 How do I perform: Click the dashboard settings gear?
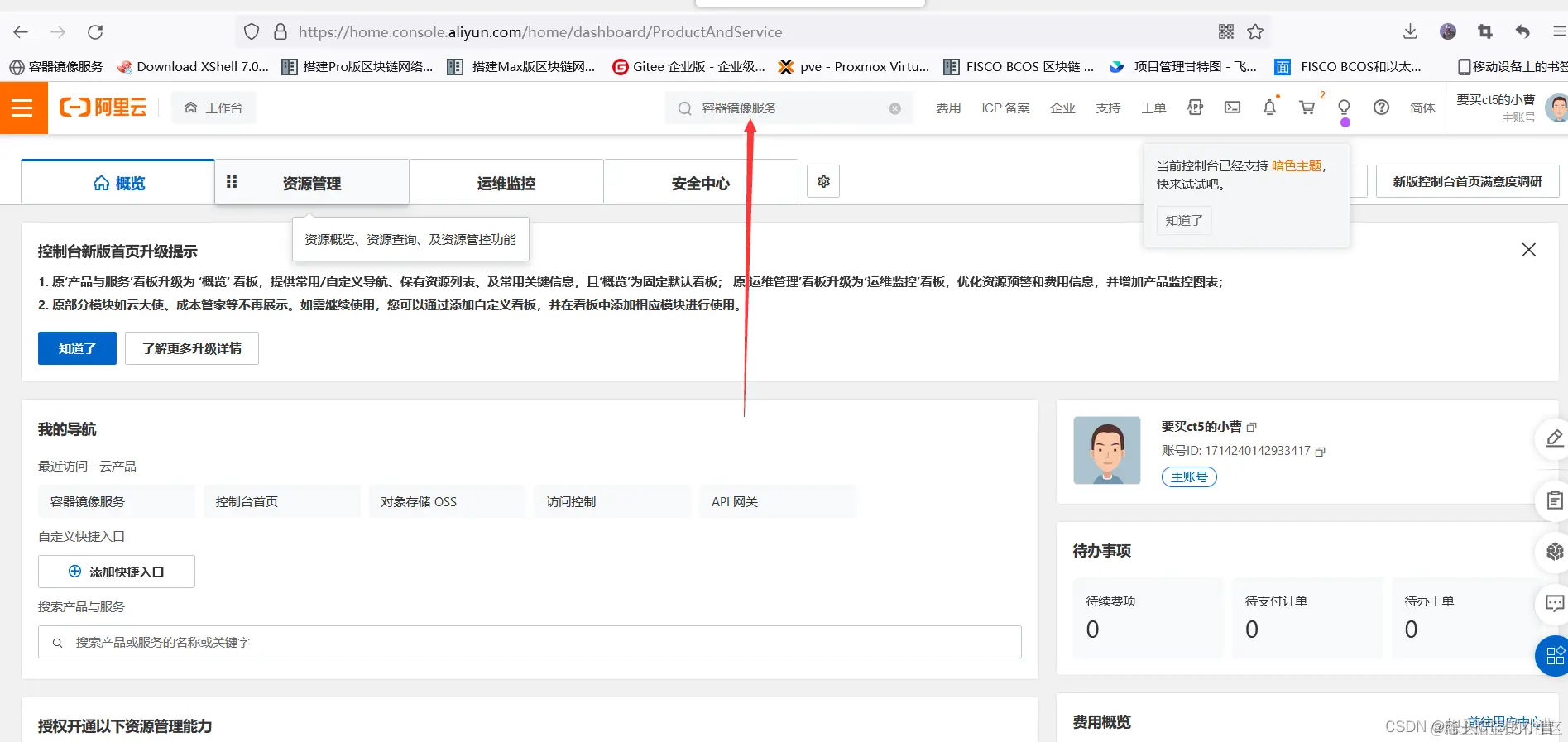823,181
